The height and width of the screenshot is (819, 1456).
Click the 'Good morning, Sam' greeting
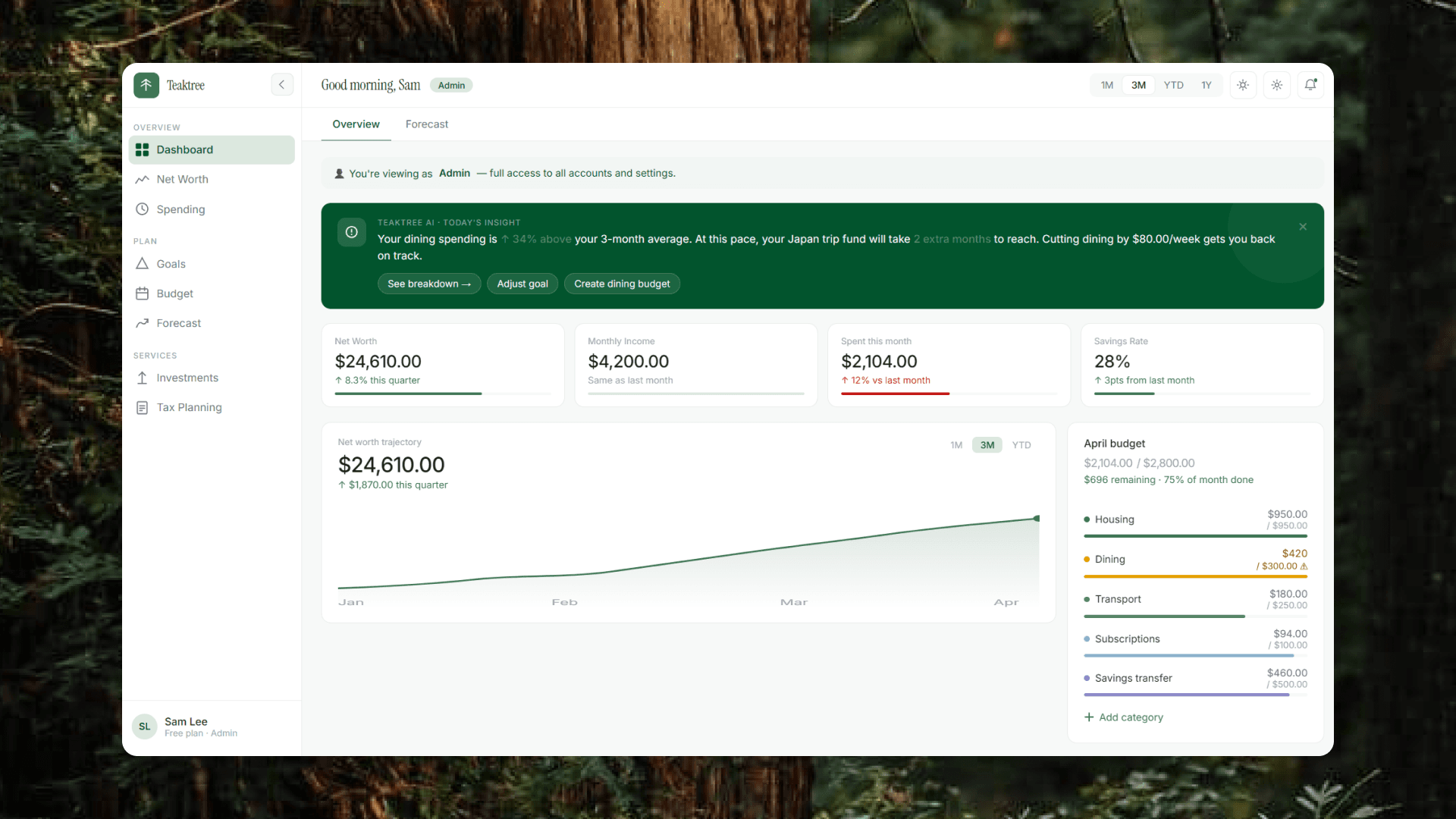(370, 85)
